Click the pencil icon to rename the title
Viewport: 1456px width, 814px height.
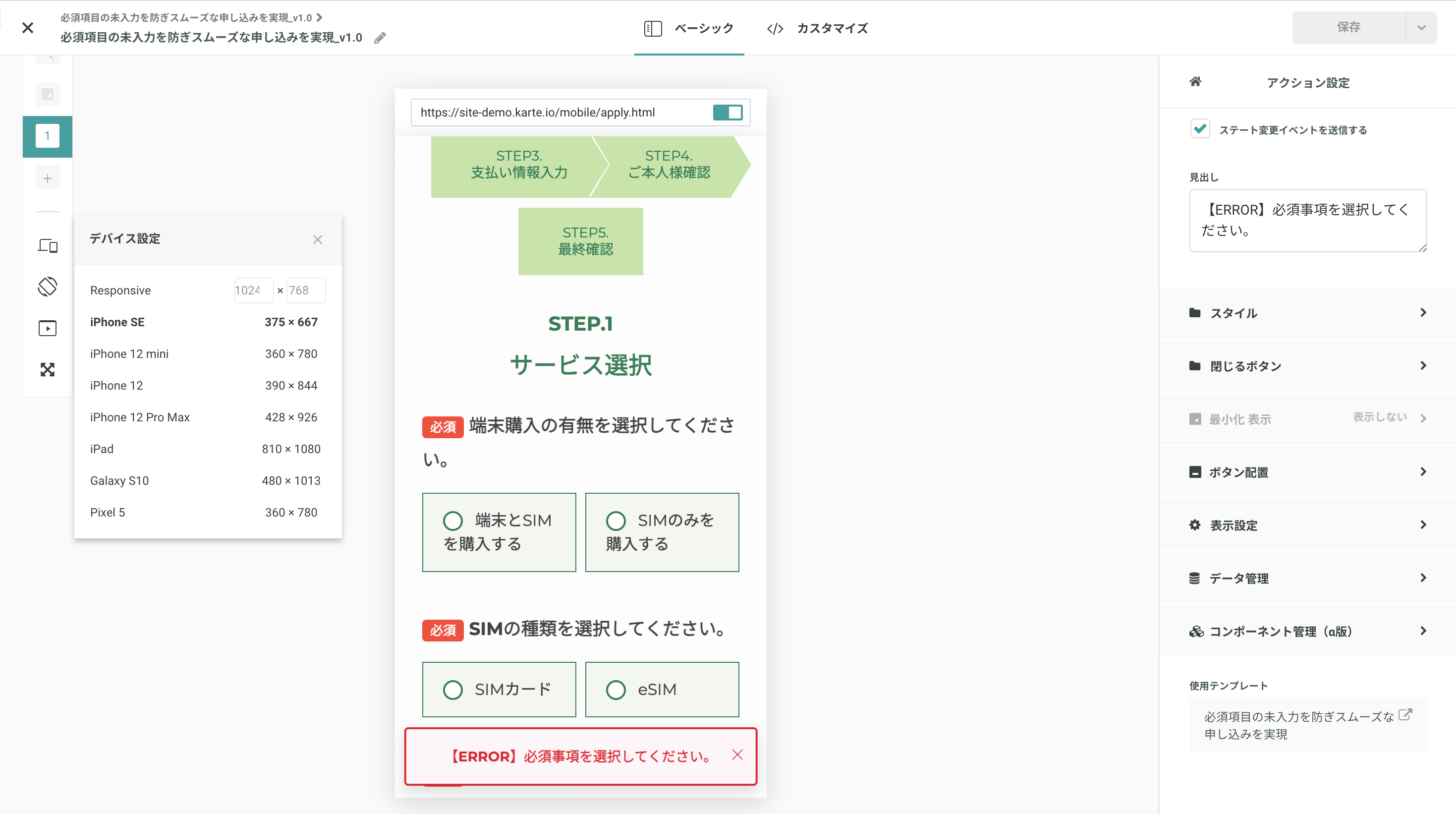click(380, 38)
